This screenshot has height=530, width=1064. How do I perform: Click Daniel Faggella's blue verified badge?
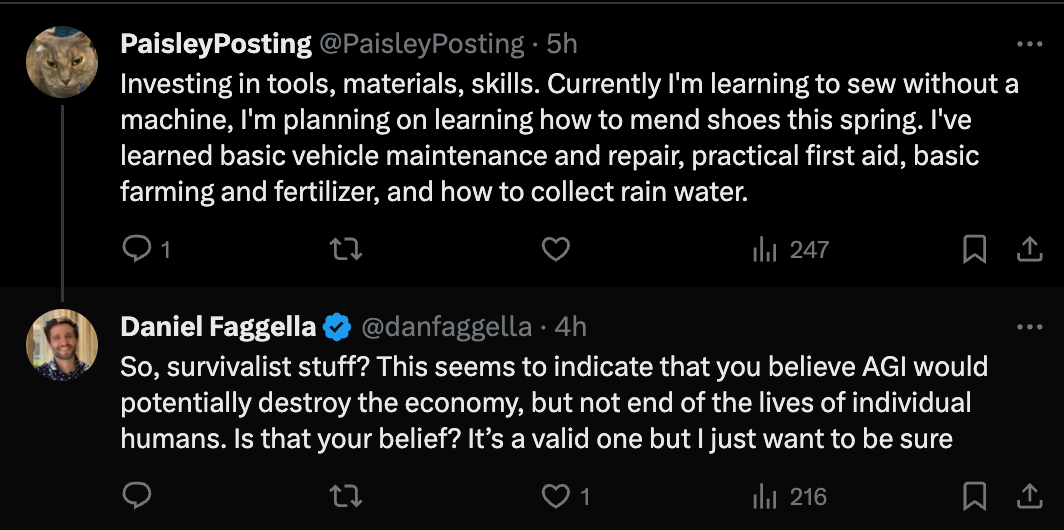[338, 327]
